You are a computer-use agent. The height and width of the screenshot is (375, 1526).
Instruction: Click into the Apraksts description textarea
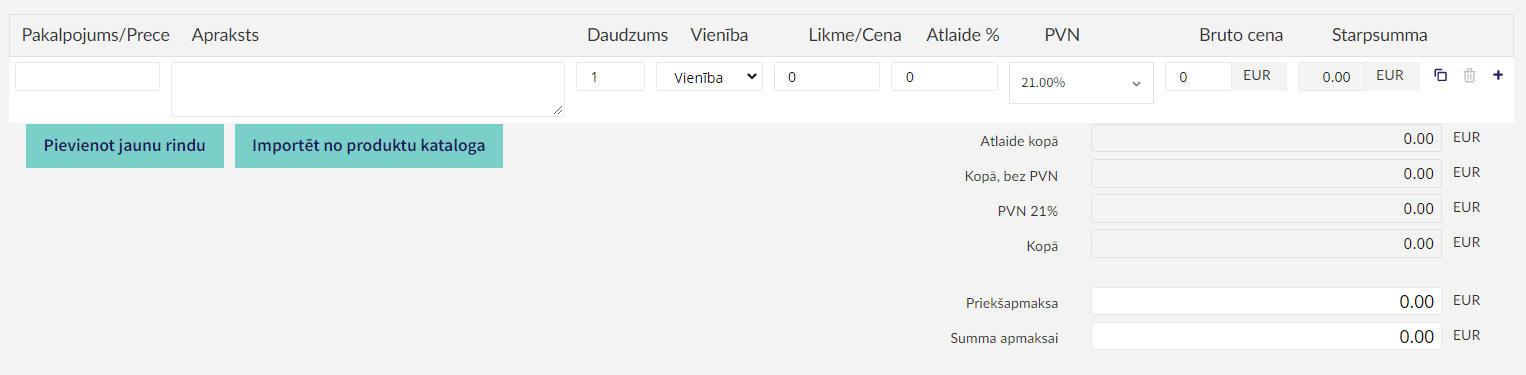368,90
